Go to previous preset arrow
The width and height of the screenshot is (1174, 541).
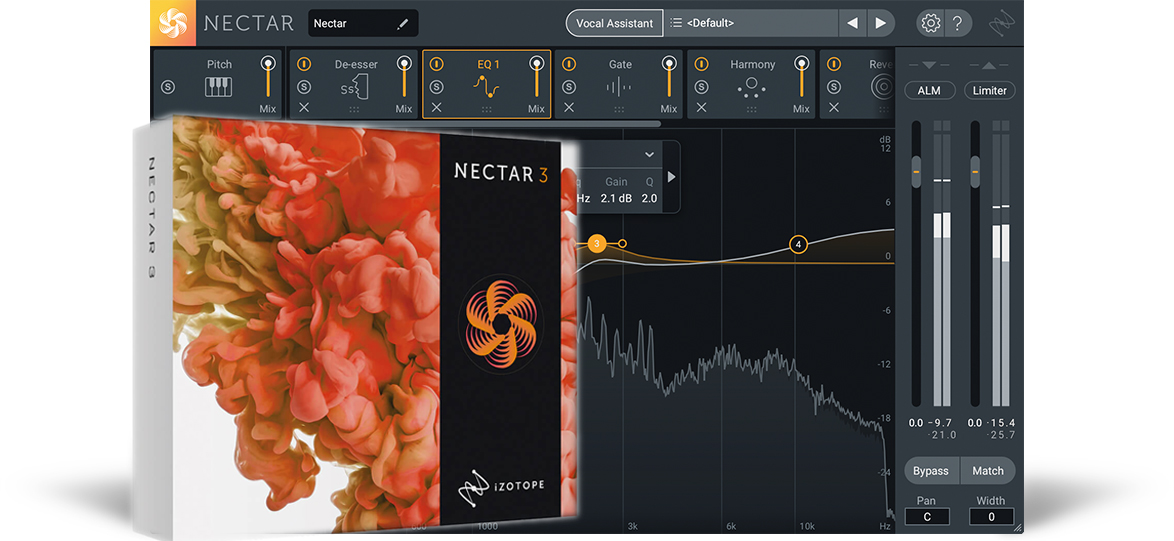click(852, 23)
